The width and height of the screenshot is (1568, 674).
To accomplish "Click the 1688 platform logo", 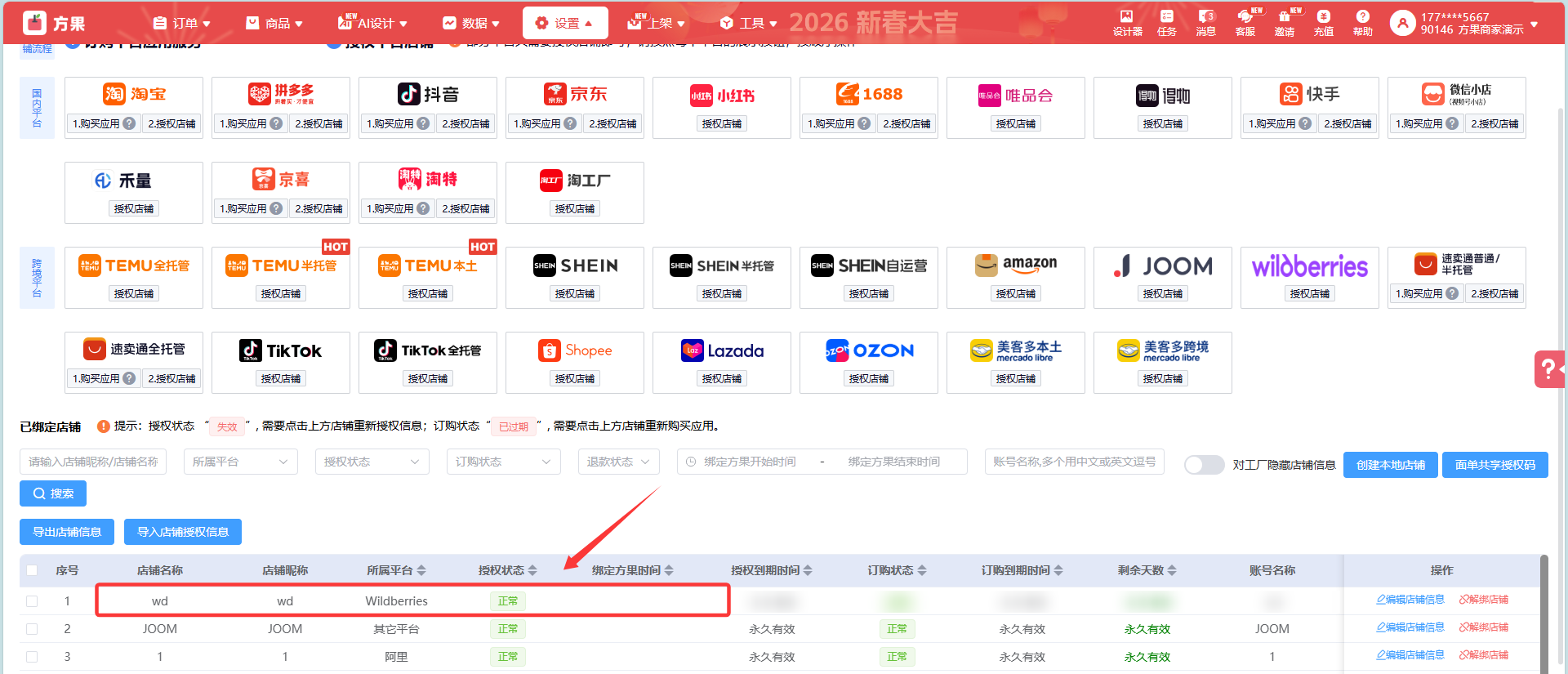I will [x=869, y=94].
